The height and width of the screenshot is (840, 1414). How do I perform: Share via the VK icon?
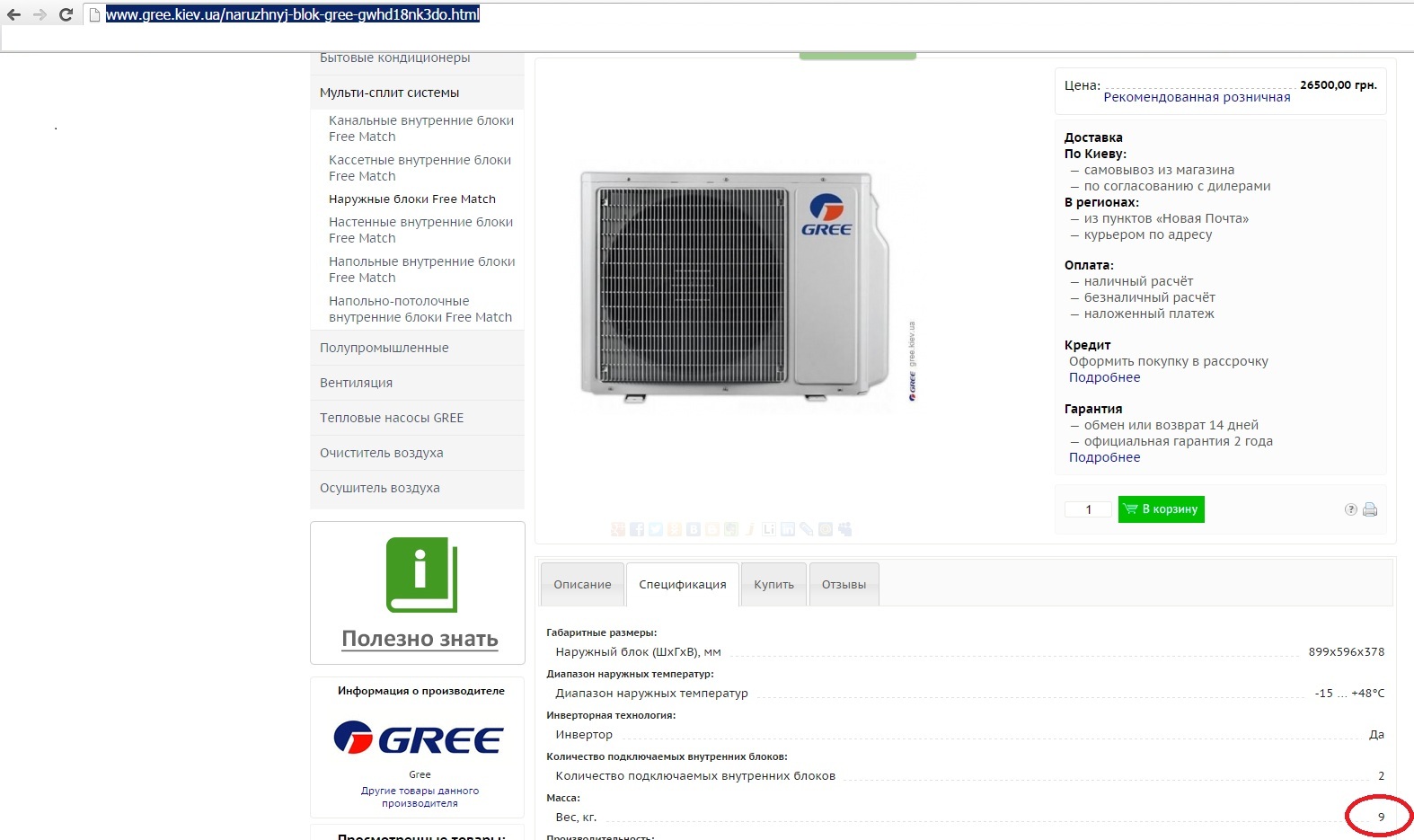coord(694,529)
